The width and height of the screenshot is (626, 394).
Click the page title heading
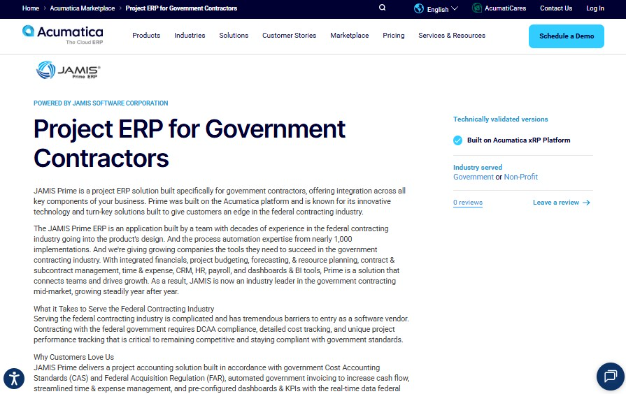coord(189,143)
